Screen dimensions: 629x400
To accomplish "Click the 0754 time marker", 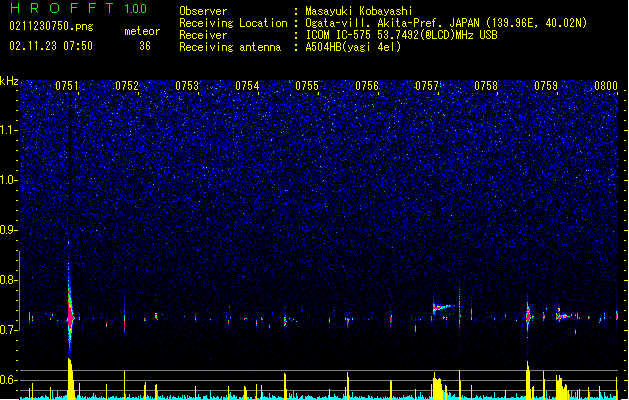I will coord(247,86).
